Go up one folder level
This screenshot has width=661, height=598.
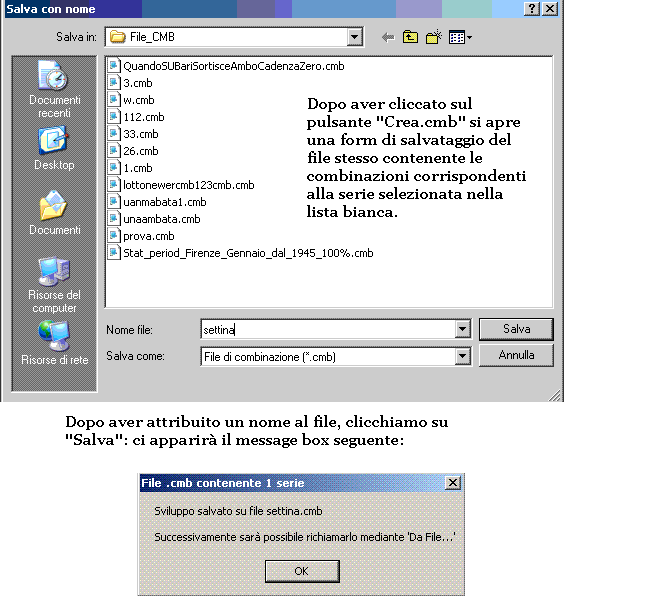(411, 38)
